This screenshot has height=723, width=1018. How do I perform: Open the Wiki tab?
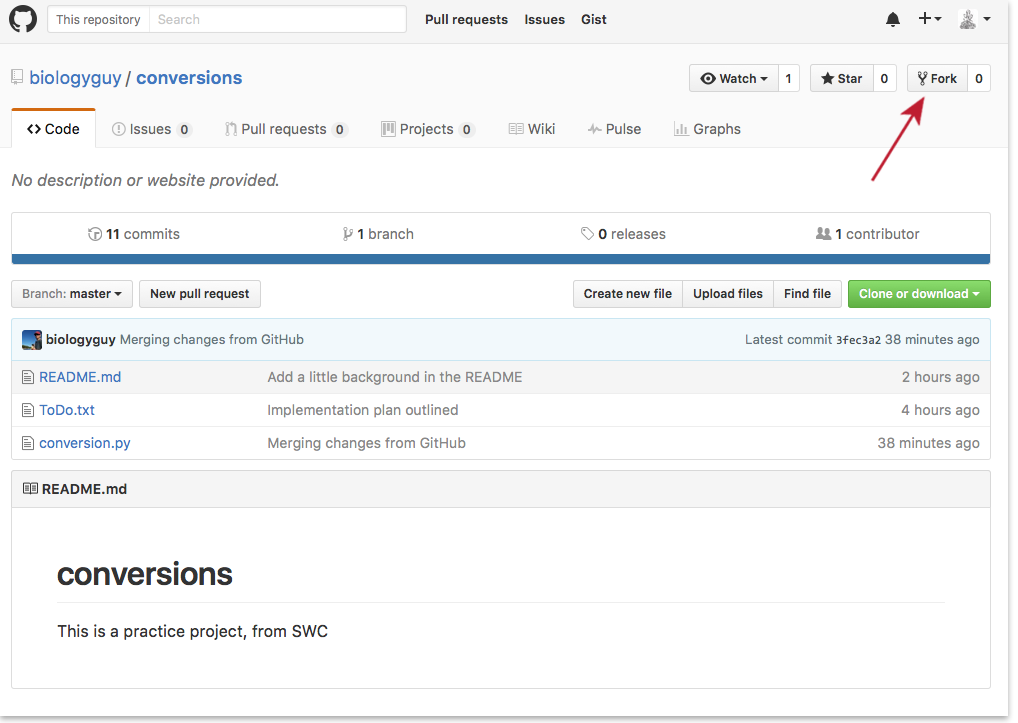click(532, 129)
